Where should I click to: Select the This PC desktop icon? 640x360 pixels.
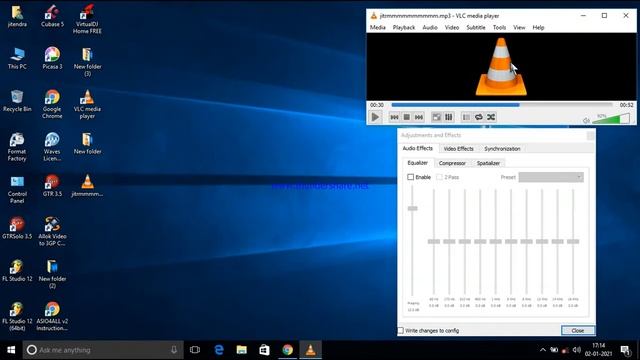pyautogui.click(x=17, y=58)
